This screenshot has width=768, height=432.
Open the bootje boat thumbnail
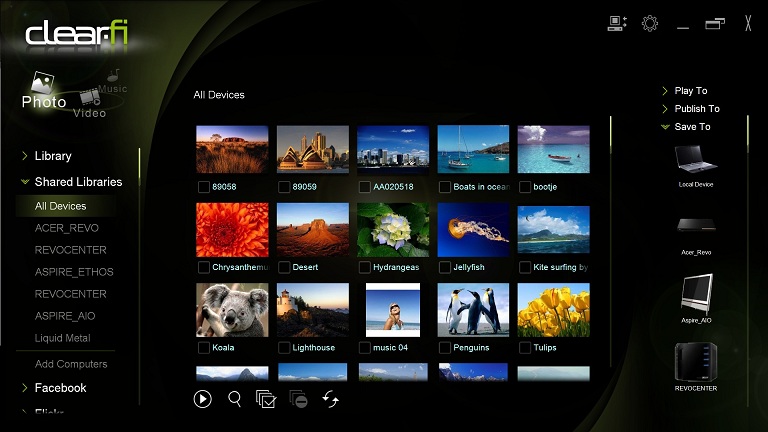pos(553,149)
